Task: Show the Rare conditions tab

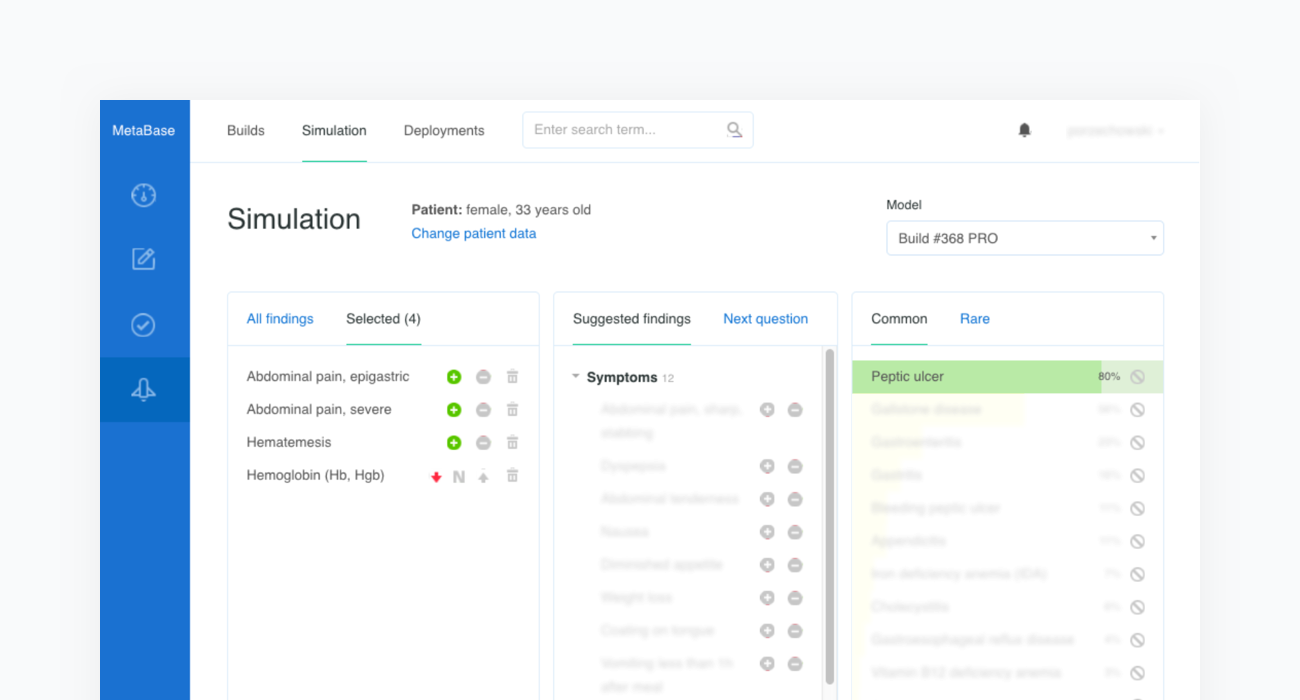Action: (x=975, y=319)
